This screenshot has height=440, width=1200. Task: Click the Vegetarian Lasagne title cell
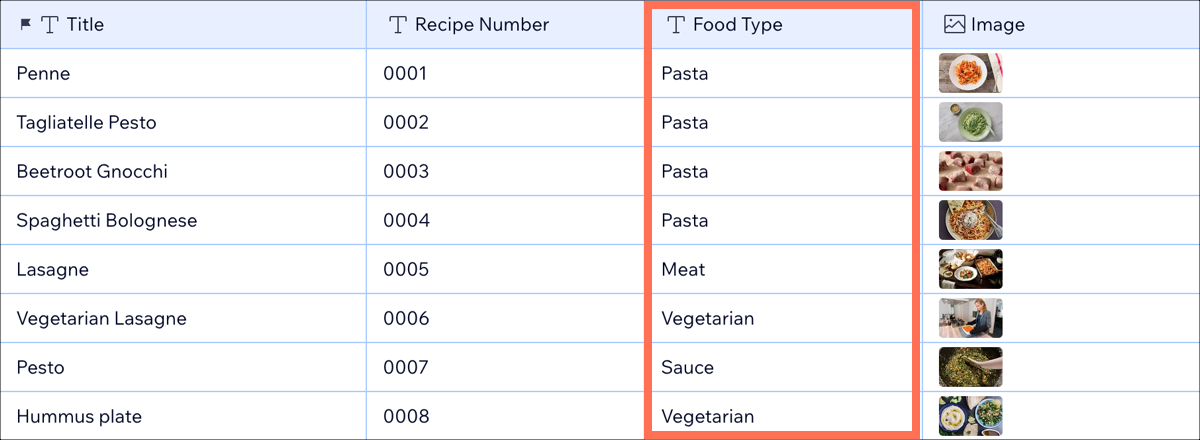(x=183, y=318)
